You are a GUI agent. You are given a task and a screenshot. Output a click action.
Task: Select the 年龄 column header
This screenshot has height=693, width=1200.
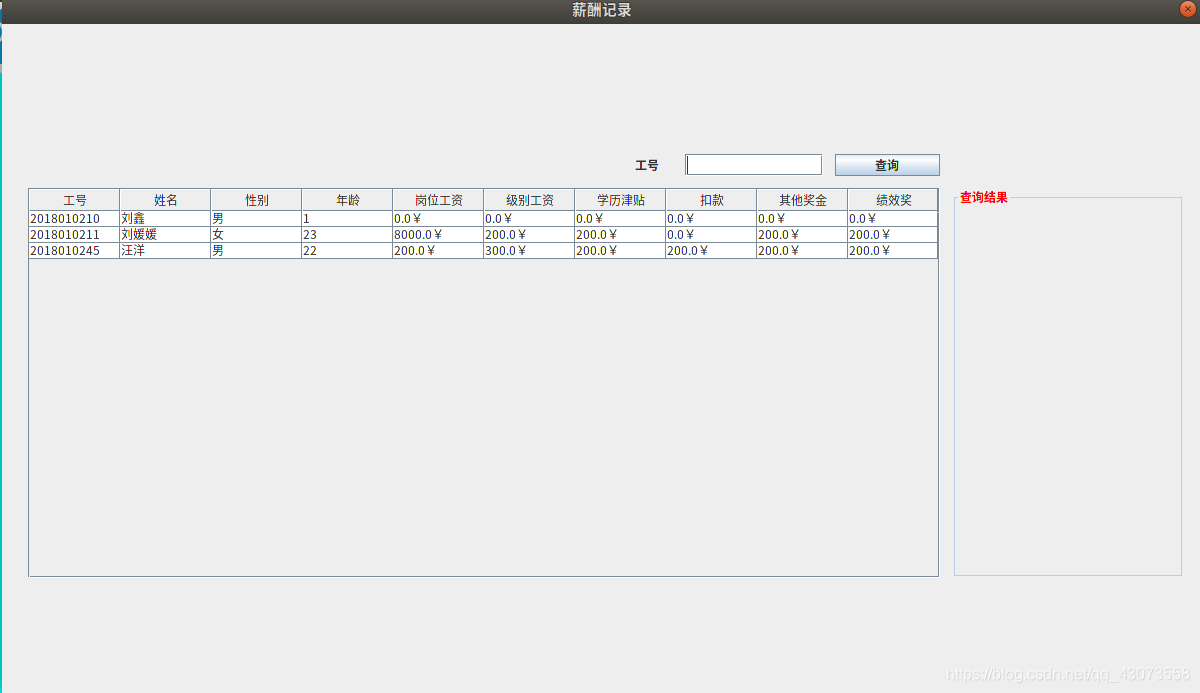click(347, 200)
